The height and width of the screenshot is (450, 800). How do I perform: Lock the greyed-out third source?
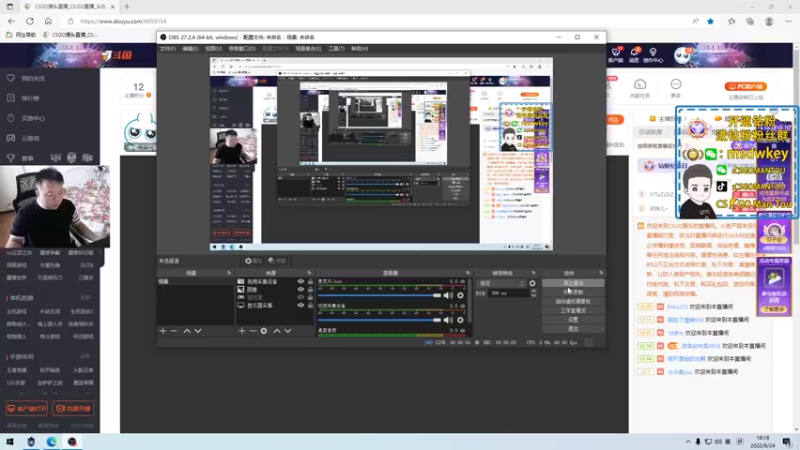tap(310, 297)
